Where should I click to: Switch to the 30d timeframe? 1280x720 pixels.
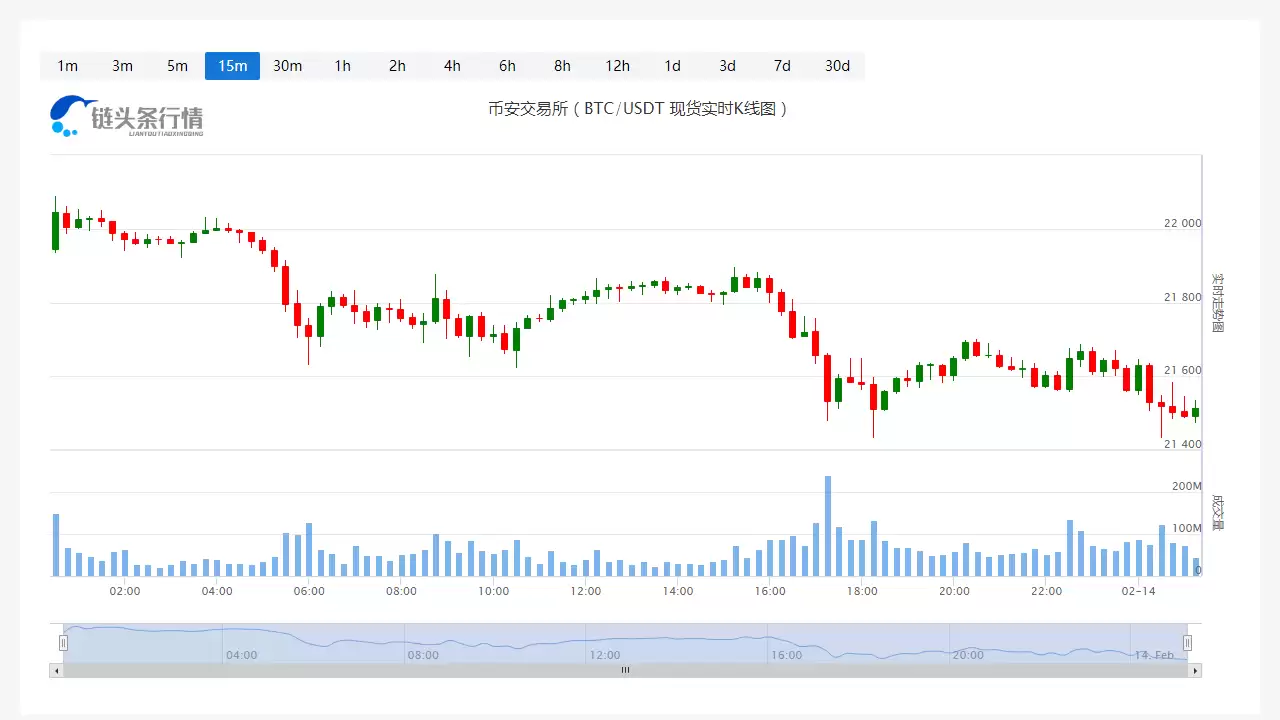tap(837, 66)
